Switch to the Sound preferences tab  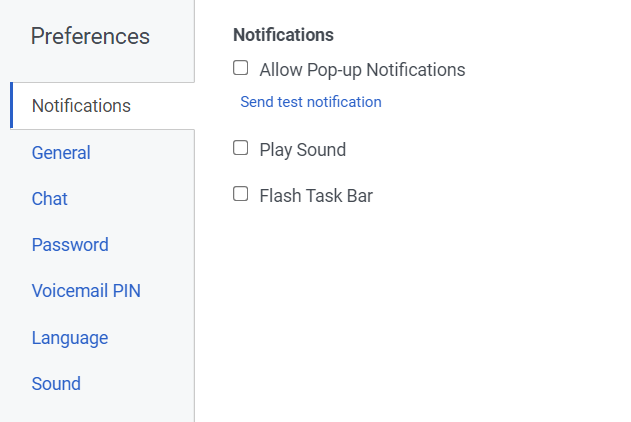56,384
